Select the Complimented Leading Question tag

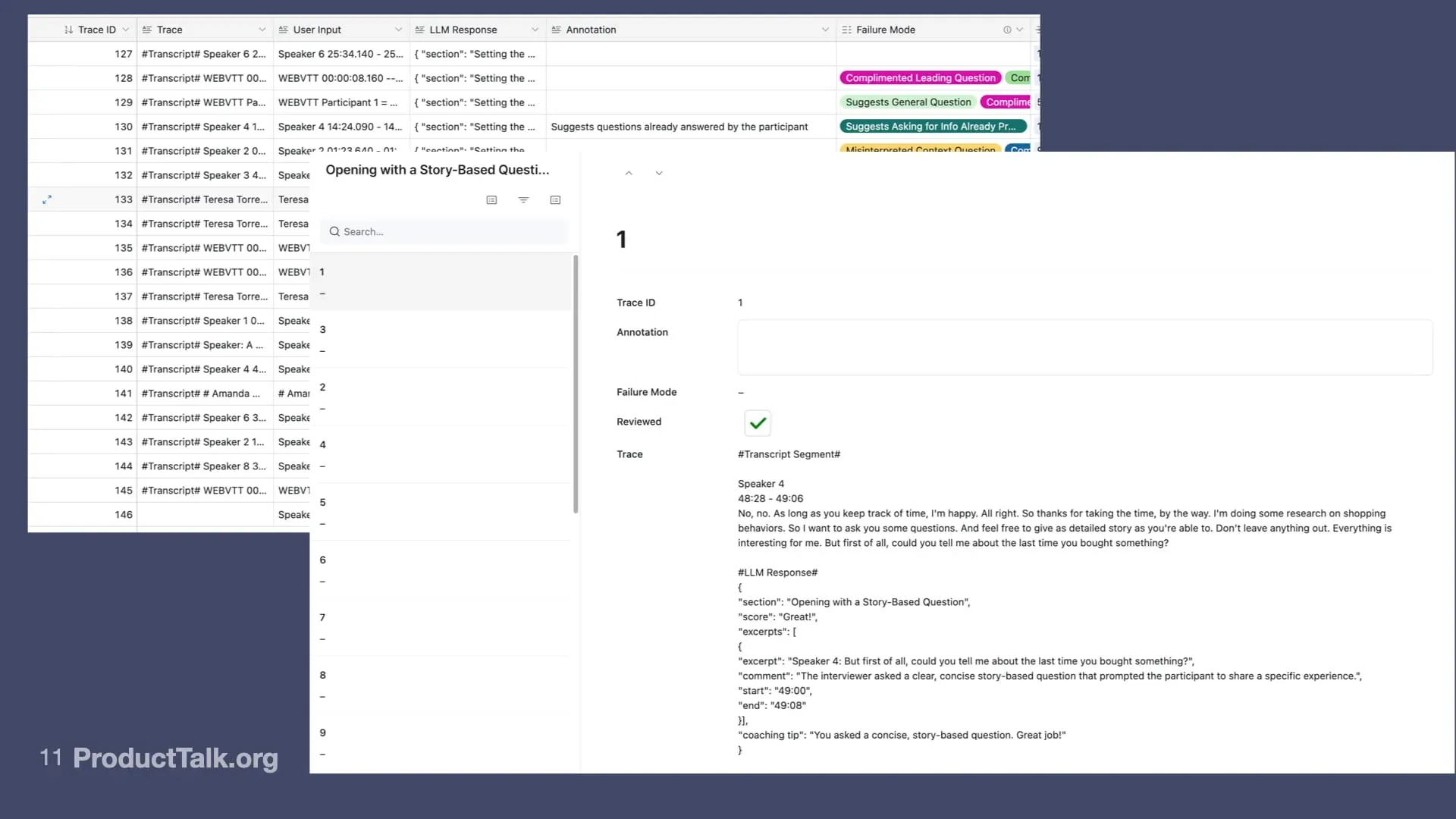tap(919, 77)
